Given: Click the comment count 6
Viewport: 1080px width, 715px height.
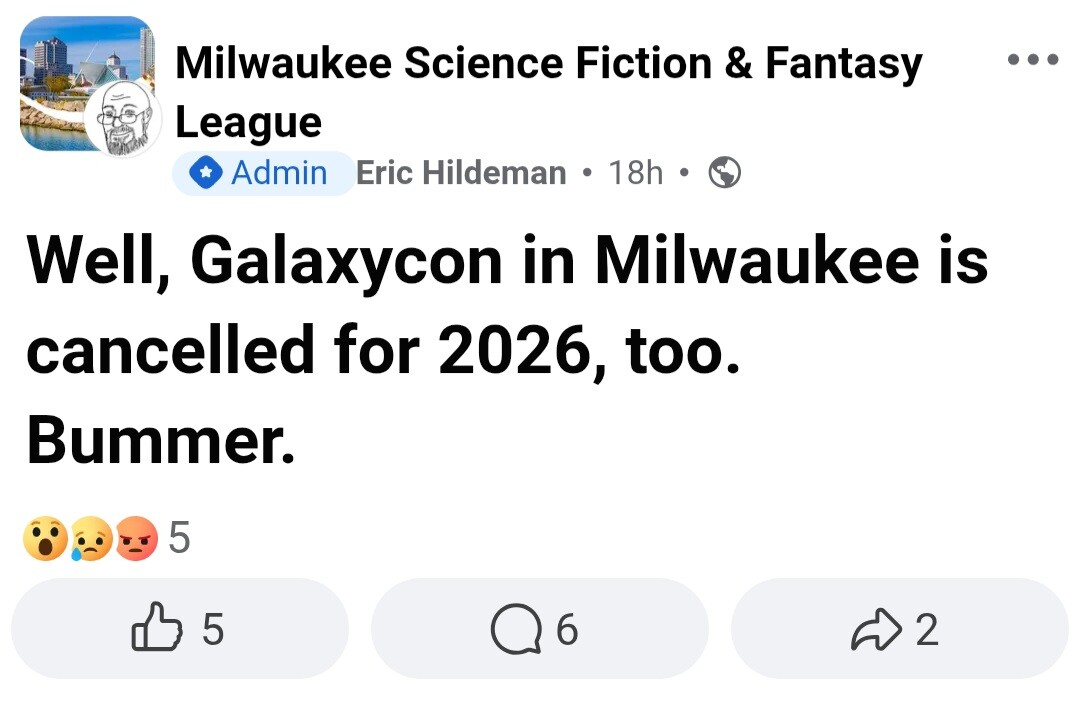Looking at the screenshot, I should (x=567, y=629).
